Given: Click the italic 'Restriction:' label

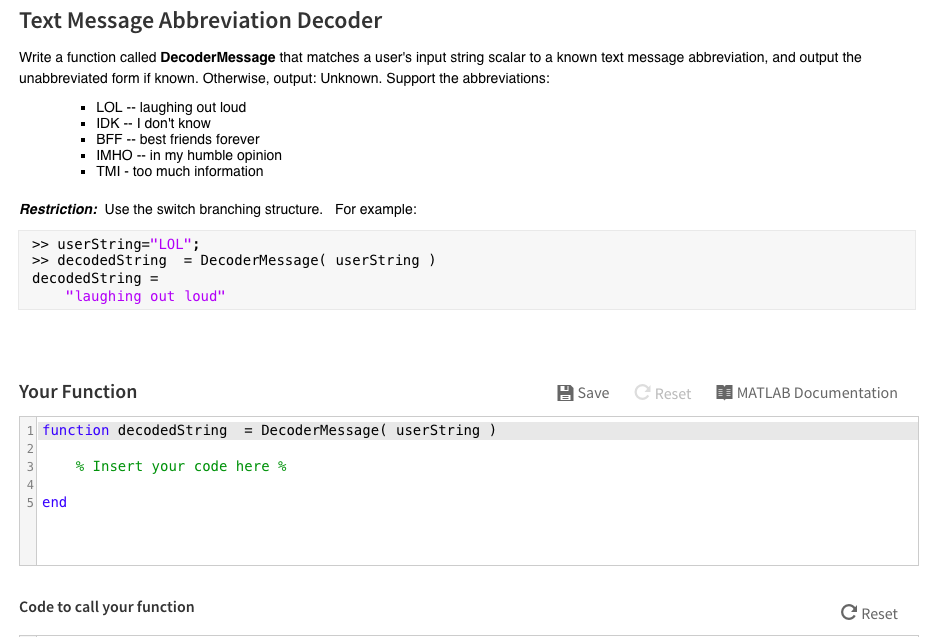Looking at the screenshot, I should click(x=58, y=210).
